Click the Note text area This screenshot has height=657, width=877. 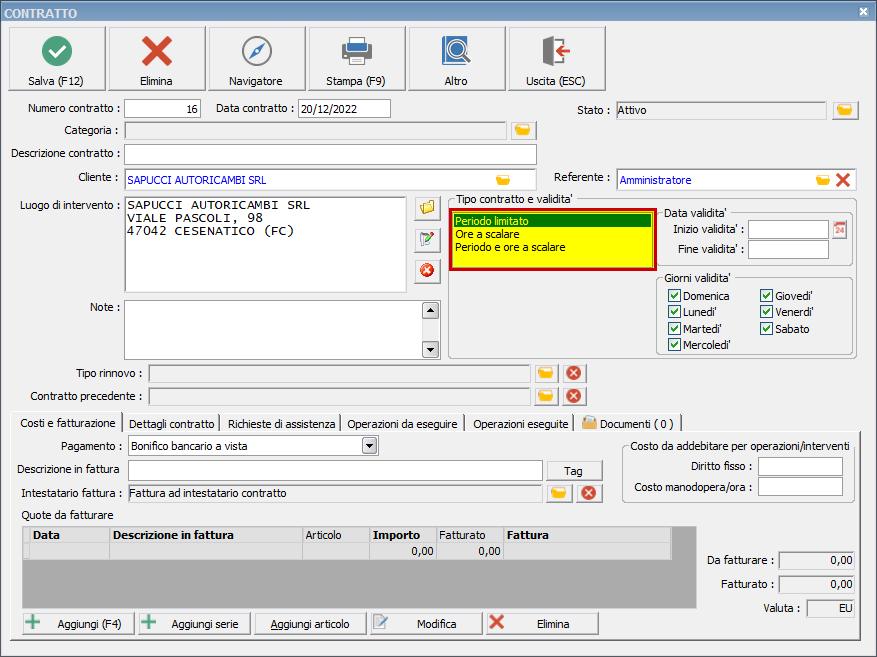pos(274,330)
